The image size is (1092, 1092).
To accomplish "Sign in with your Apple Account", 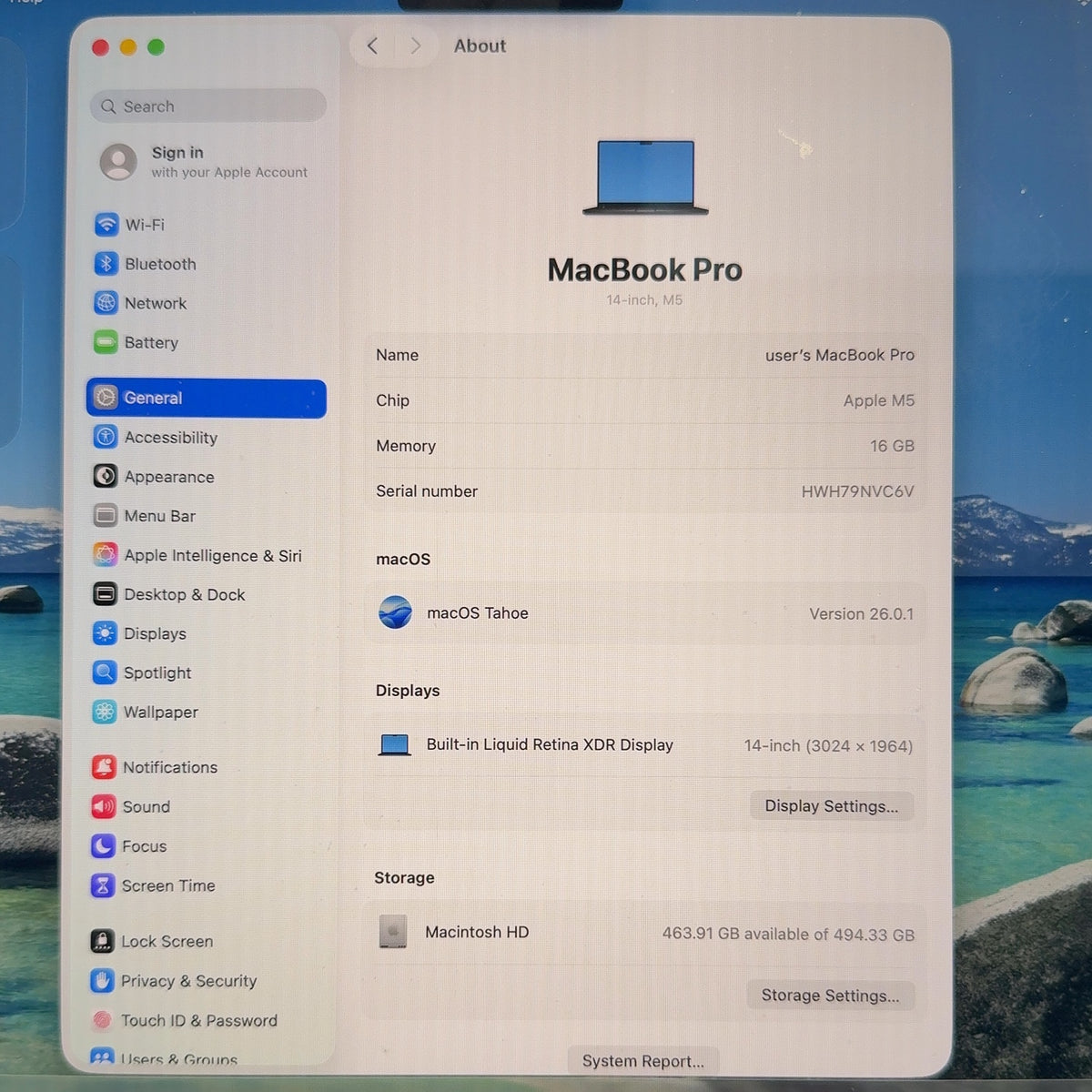I will point(206,162).
